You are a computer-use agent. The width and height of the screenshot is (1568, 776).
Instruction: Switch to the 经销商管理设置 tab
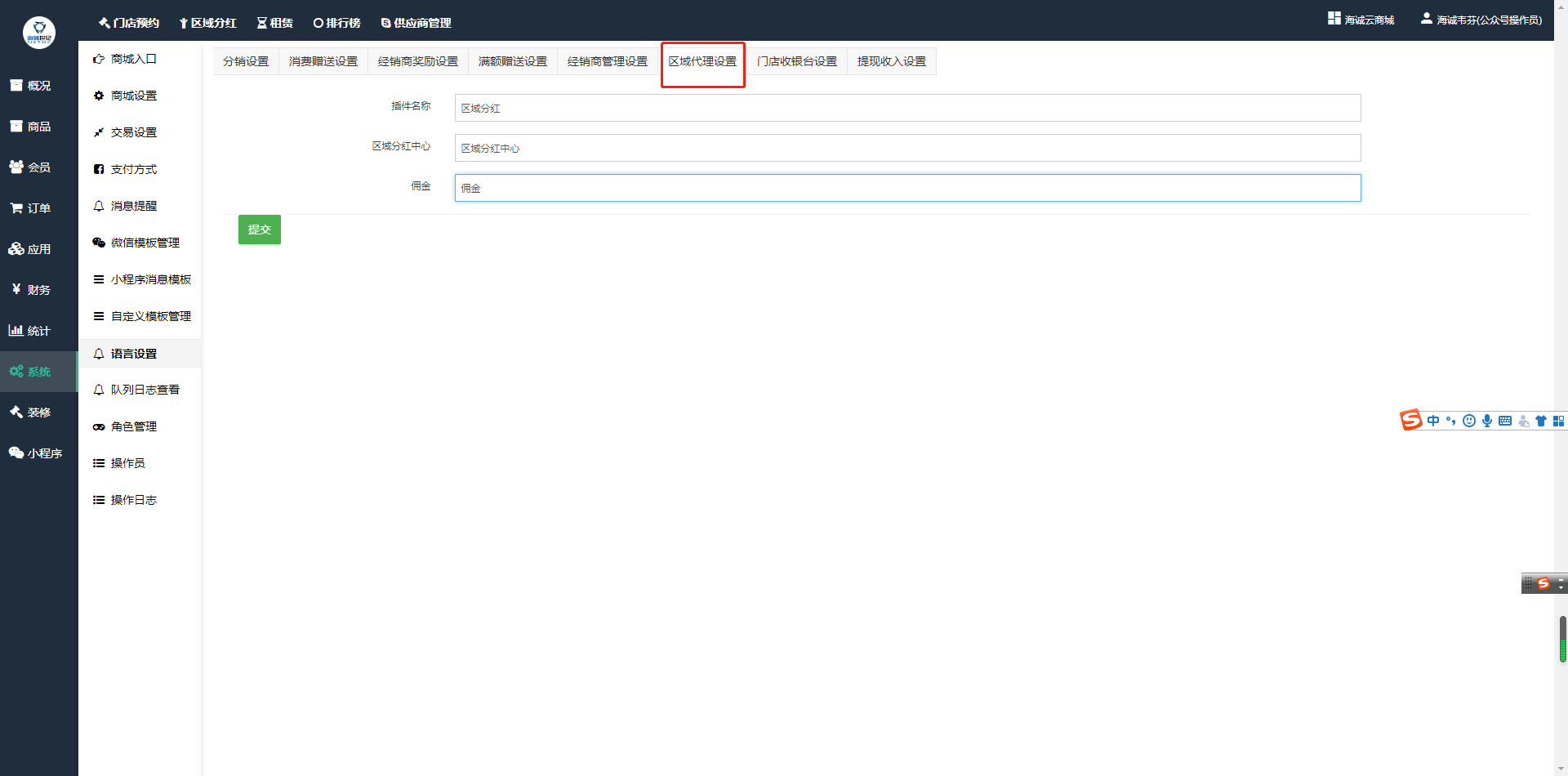point(608,61)
